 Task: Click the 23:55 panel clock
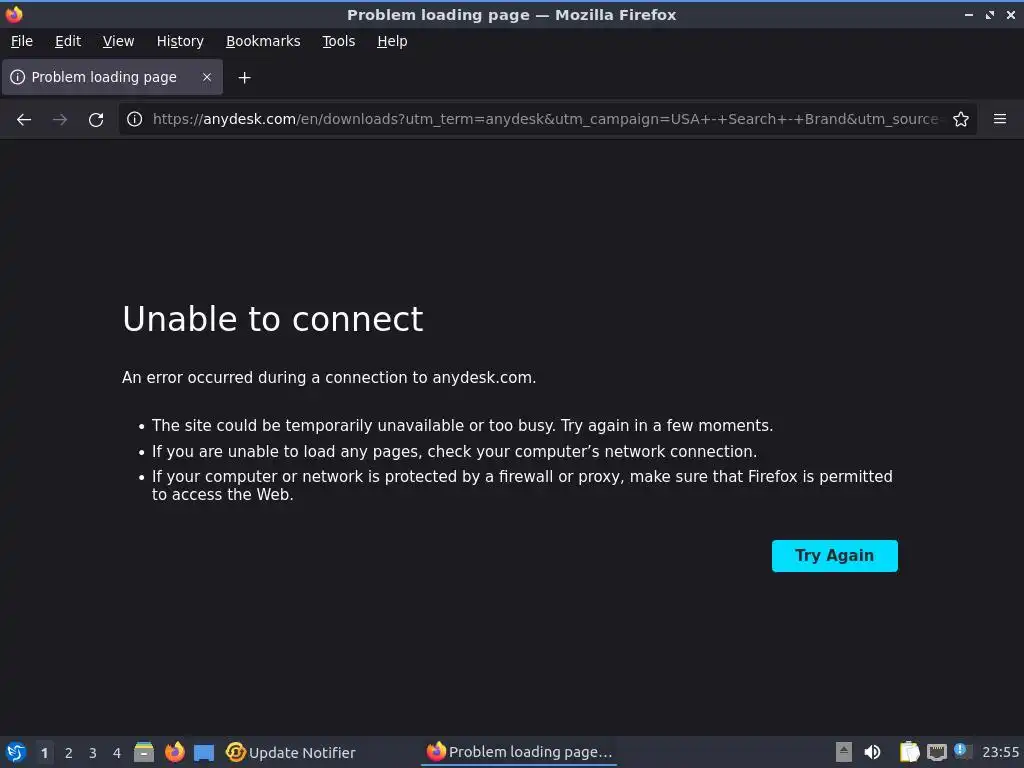point(1000,752)
